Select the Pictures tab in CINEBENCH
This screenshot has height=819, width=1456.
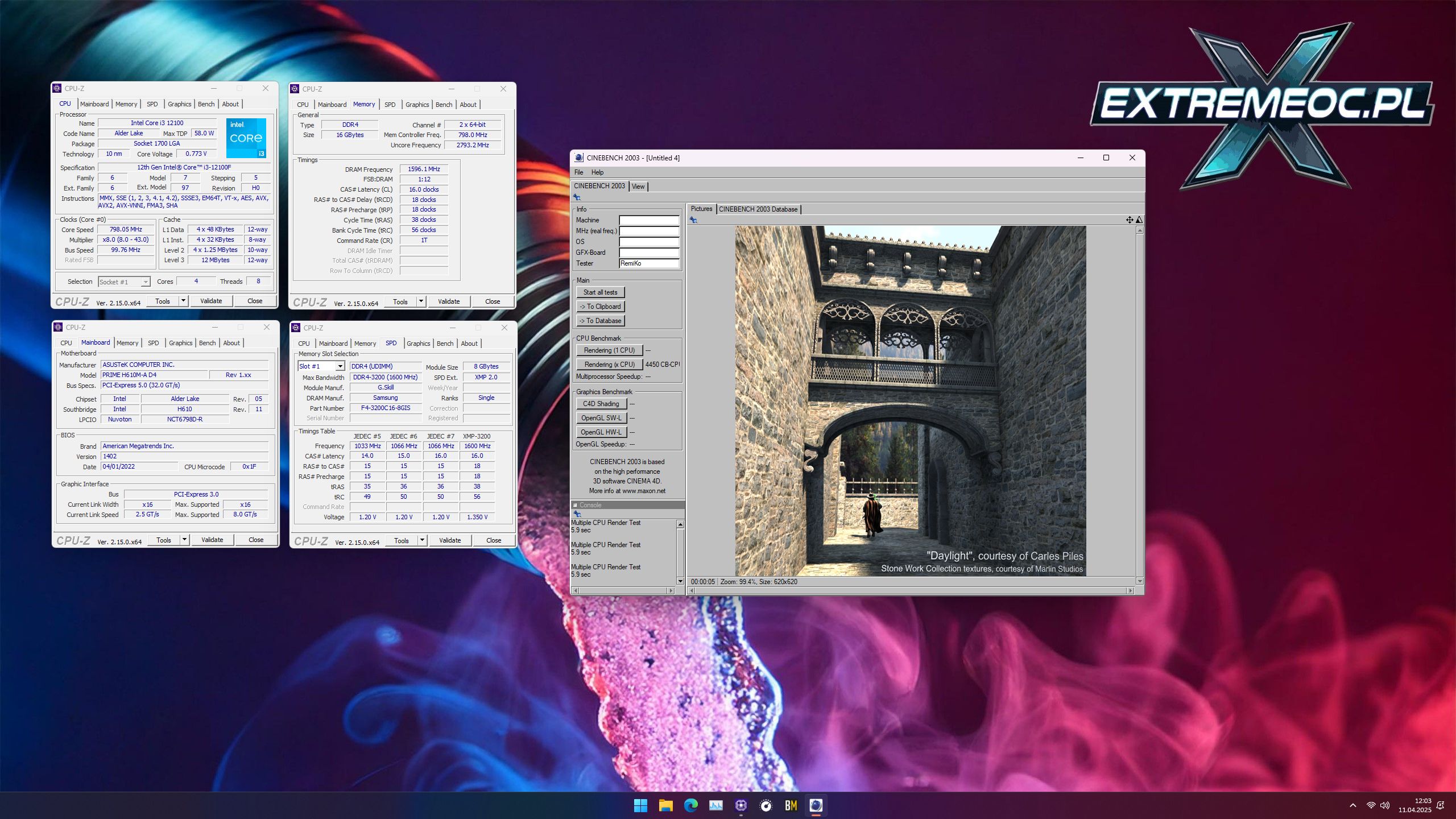(x=701, y=209)
